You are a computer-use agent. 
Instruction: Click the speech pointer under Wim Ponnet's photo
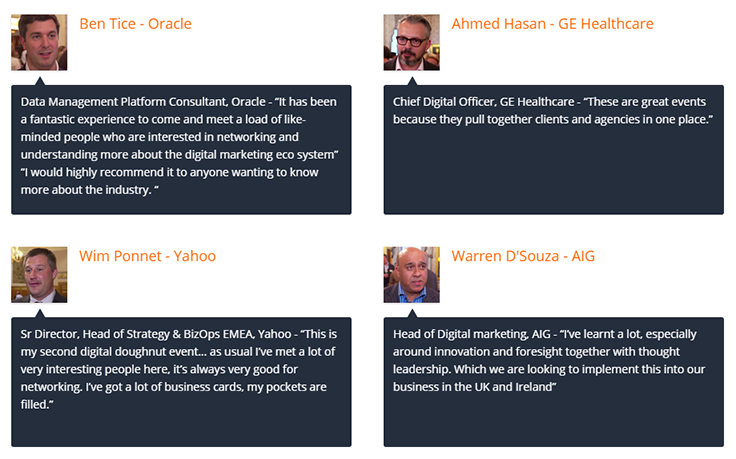40,314
